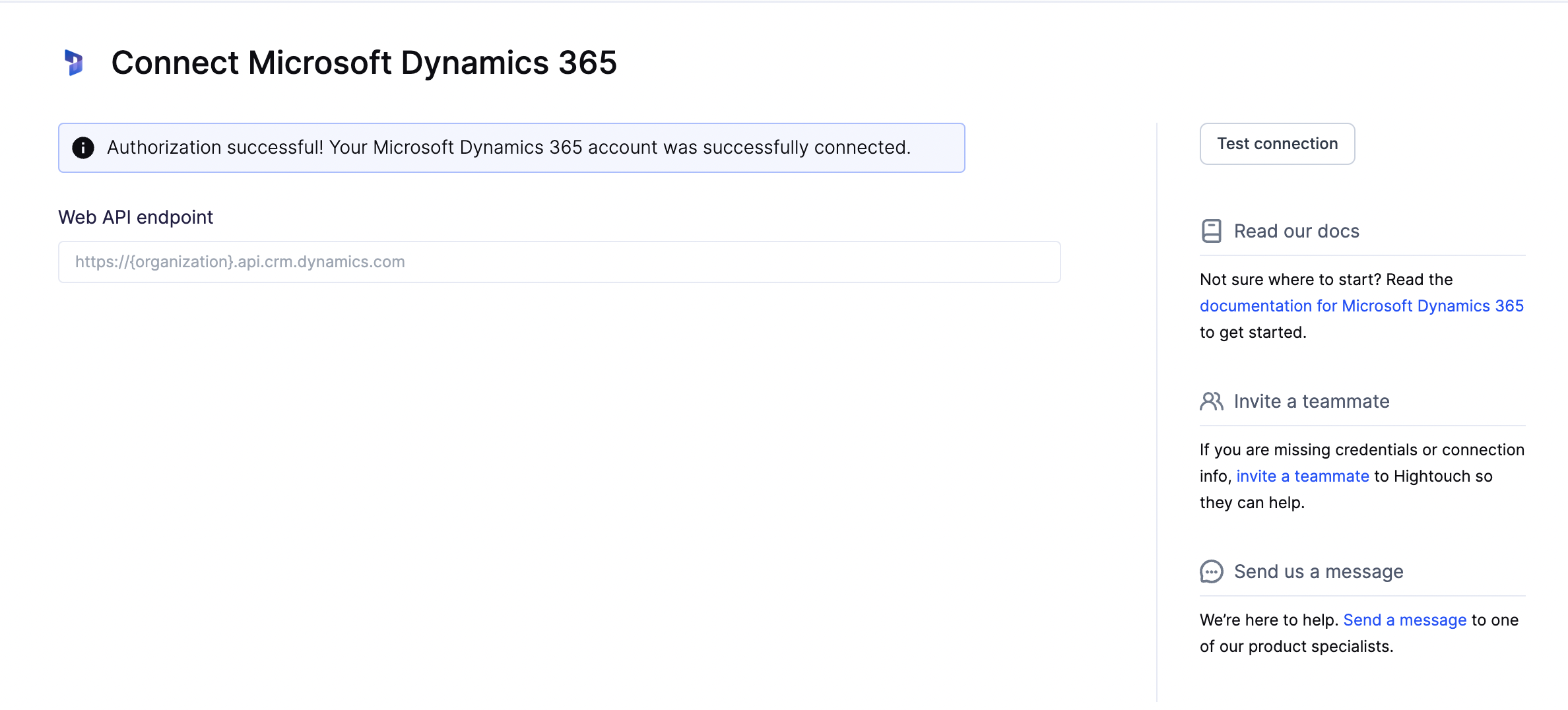Click the Microsoft Dynamics 365 logo icon

coord(75,63)
